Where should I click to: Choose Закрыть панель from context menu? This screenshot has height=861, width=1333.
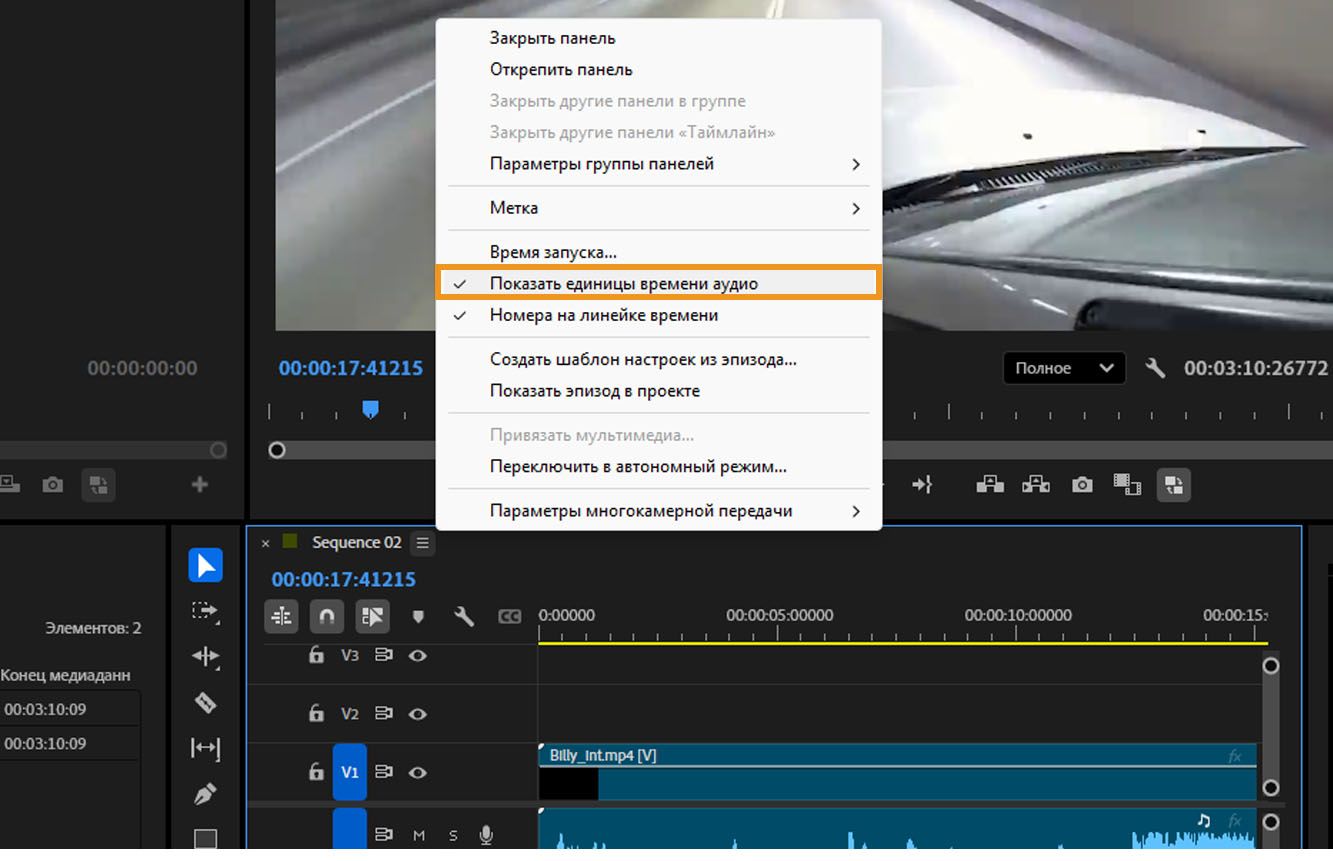click(552, 38)
